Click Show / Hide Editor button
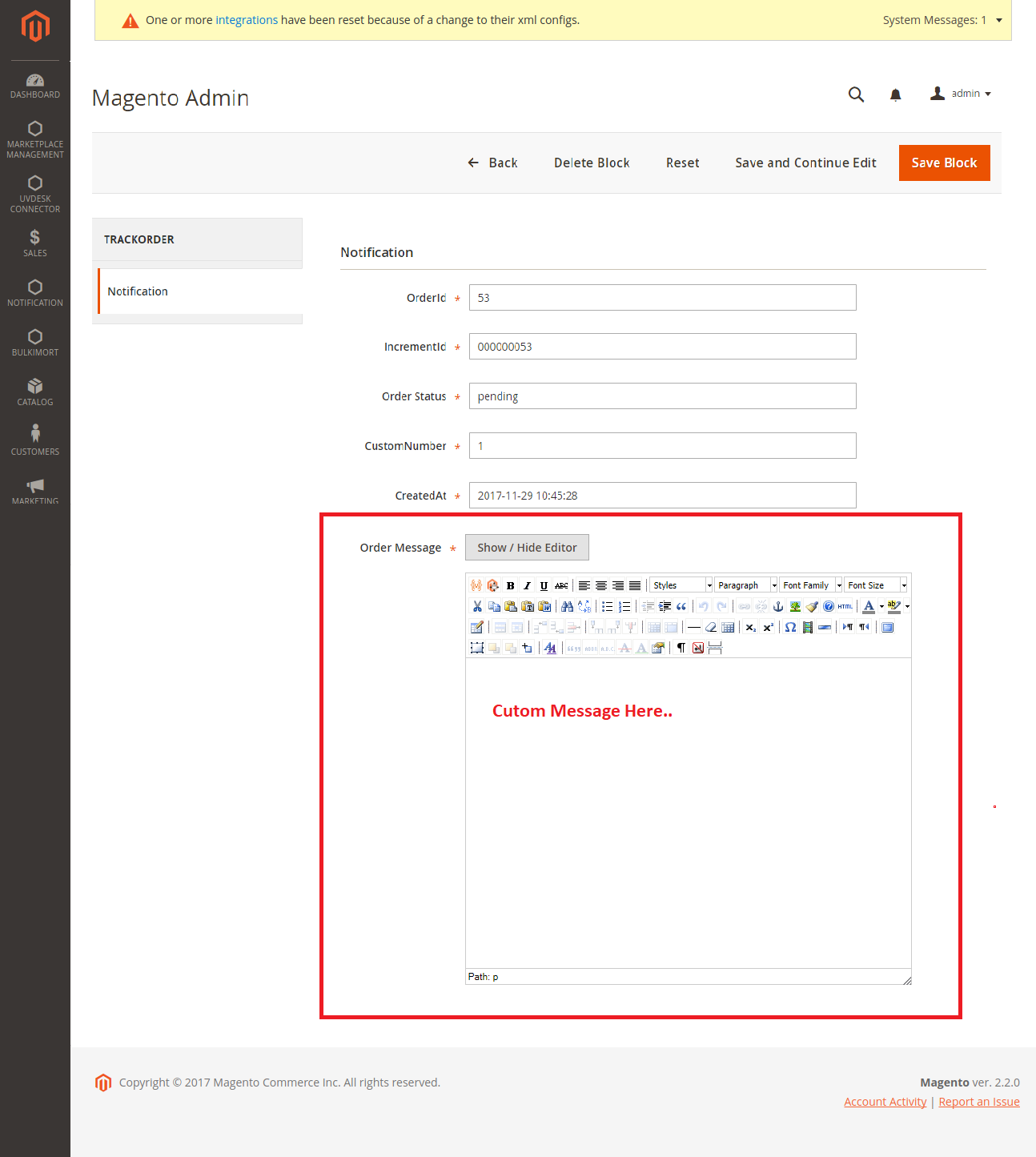Image resolution: width=1036 pixels, height=1157 pixels. coord(527,548)
